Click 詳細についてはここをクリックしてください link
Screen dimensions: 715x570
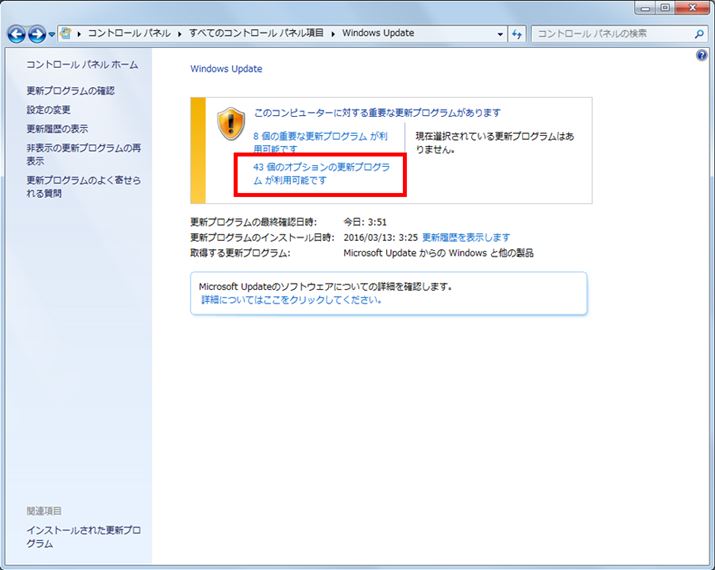pos(291,300)
